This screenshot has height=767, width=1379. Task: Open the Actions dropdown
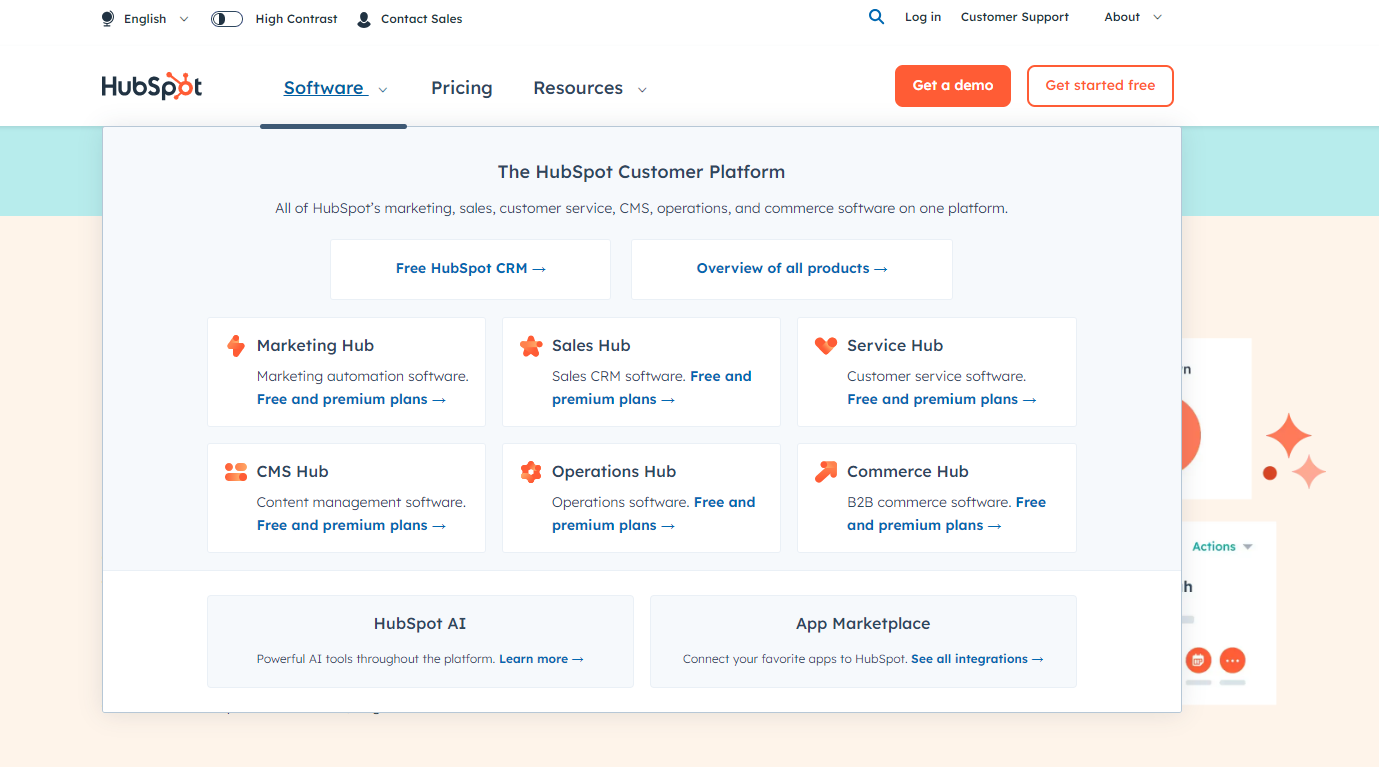(1222, 547)
